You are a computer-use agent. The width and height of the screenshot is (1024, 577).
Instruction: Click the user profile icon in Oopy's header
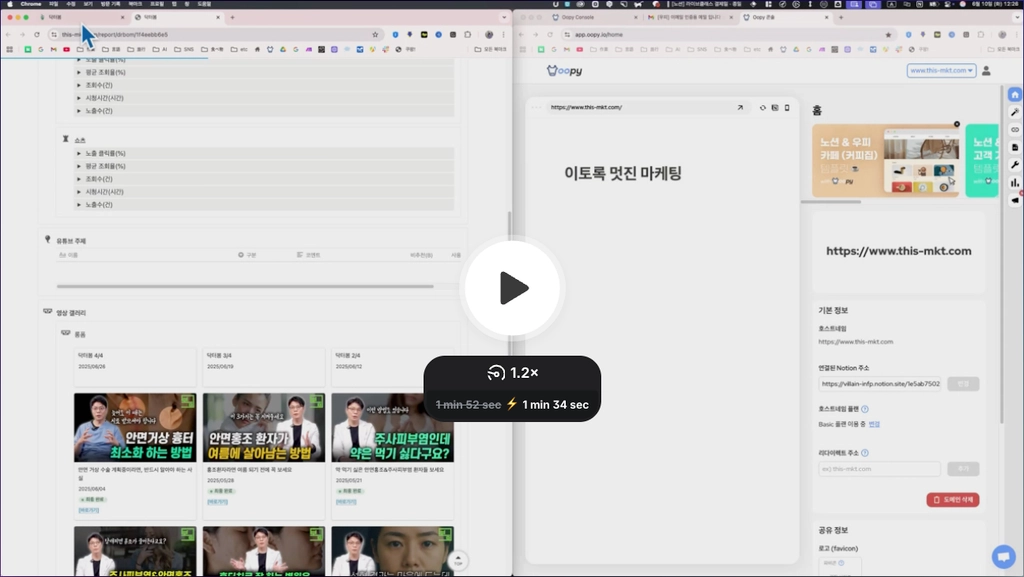click(986, 70)
